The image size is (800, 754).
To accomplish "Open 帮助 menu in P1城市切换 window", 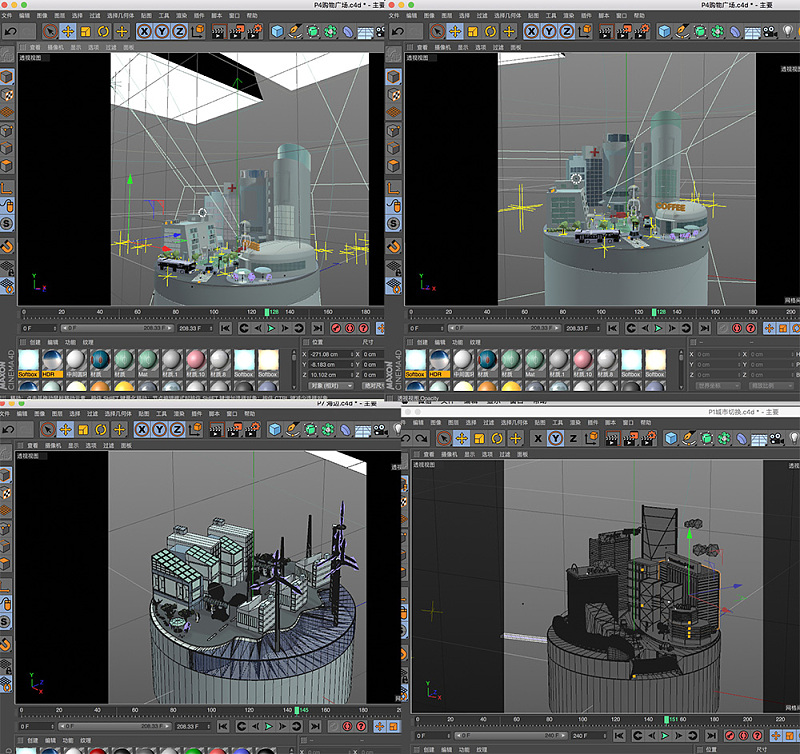I will [646, 422].
